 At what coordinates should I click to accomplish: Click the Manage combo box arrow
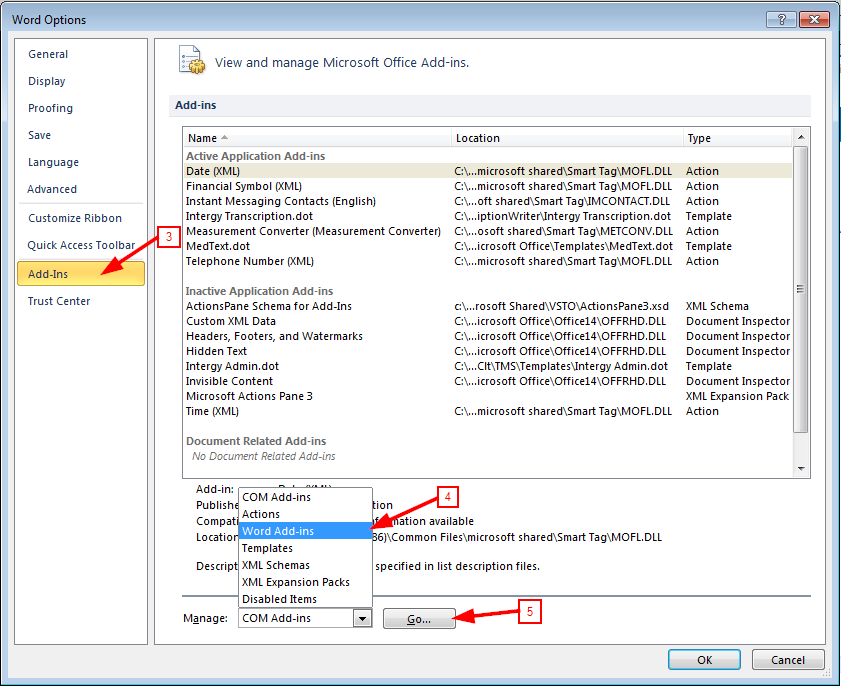coord(363,618)
